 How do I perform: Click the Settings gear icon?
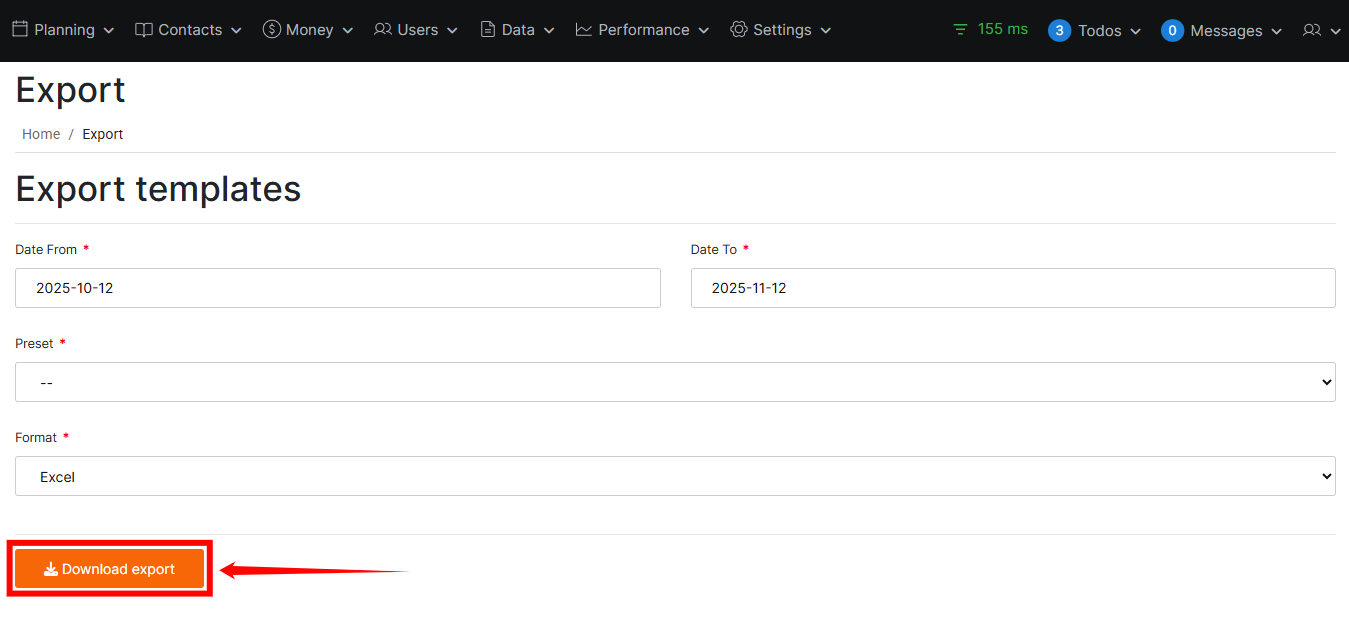click(x=738, y=29)
